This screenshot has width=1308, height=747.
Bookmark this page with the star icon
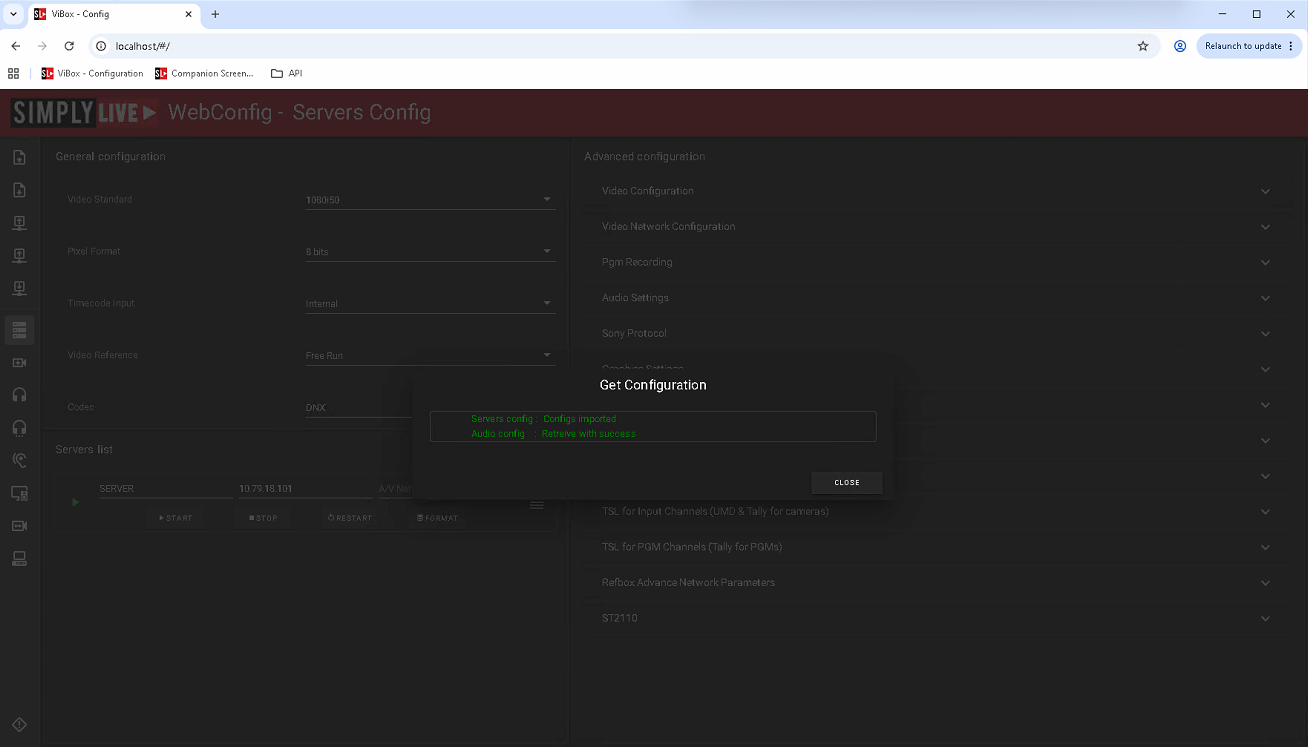point(1143,46)
